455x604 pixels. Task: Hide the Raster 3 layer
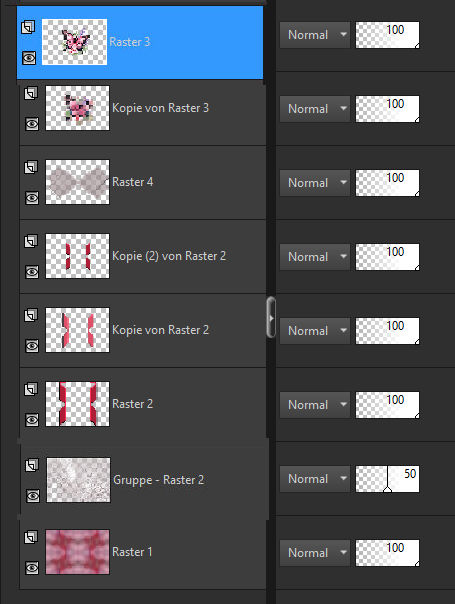click(29, 58)
